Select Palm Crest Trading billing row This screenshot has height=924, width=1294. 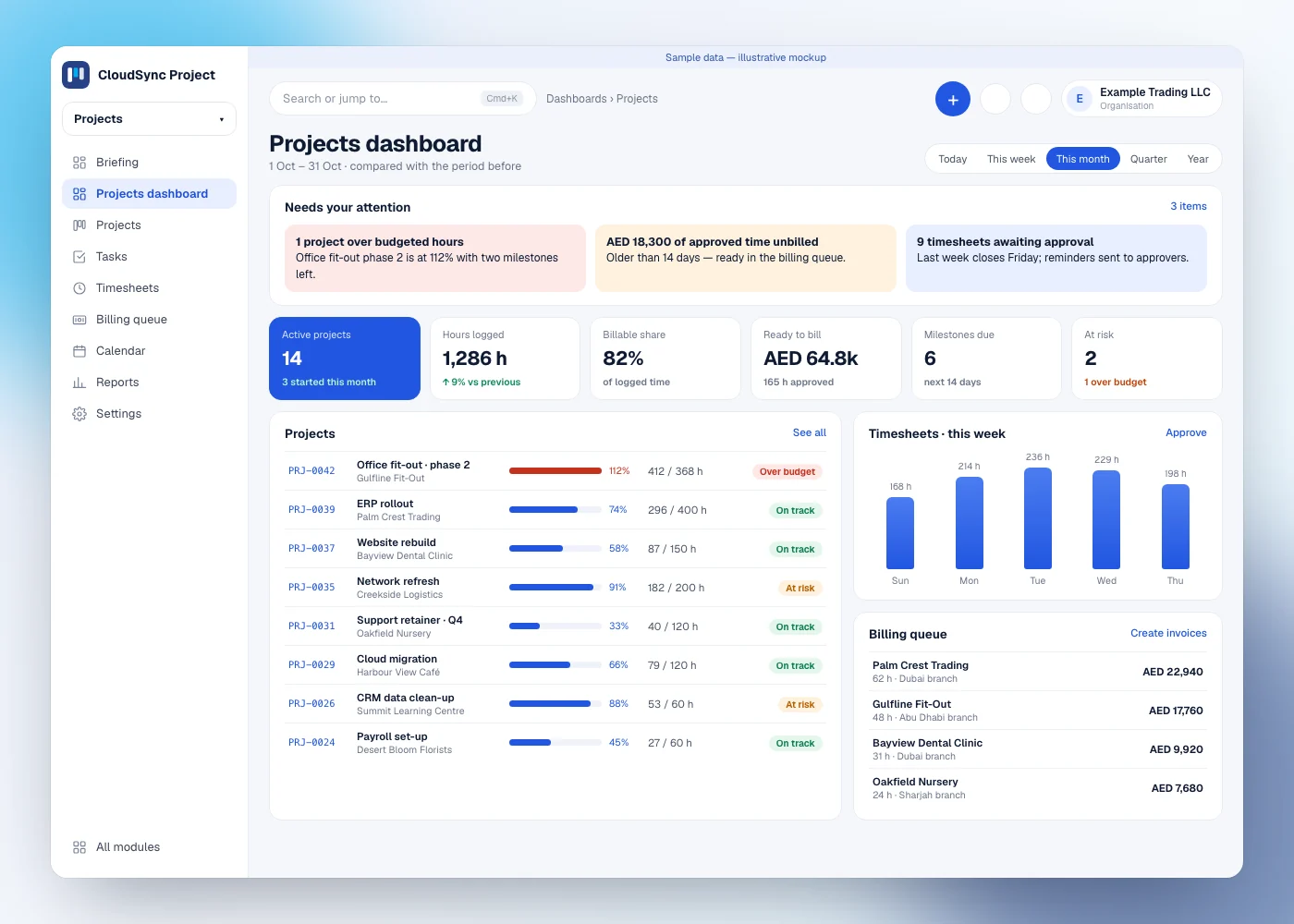[x=1038, y=672]
